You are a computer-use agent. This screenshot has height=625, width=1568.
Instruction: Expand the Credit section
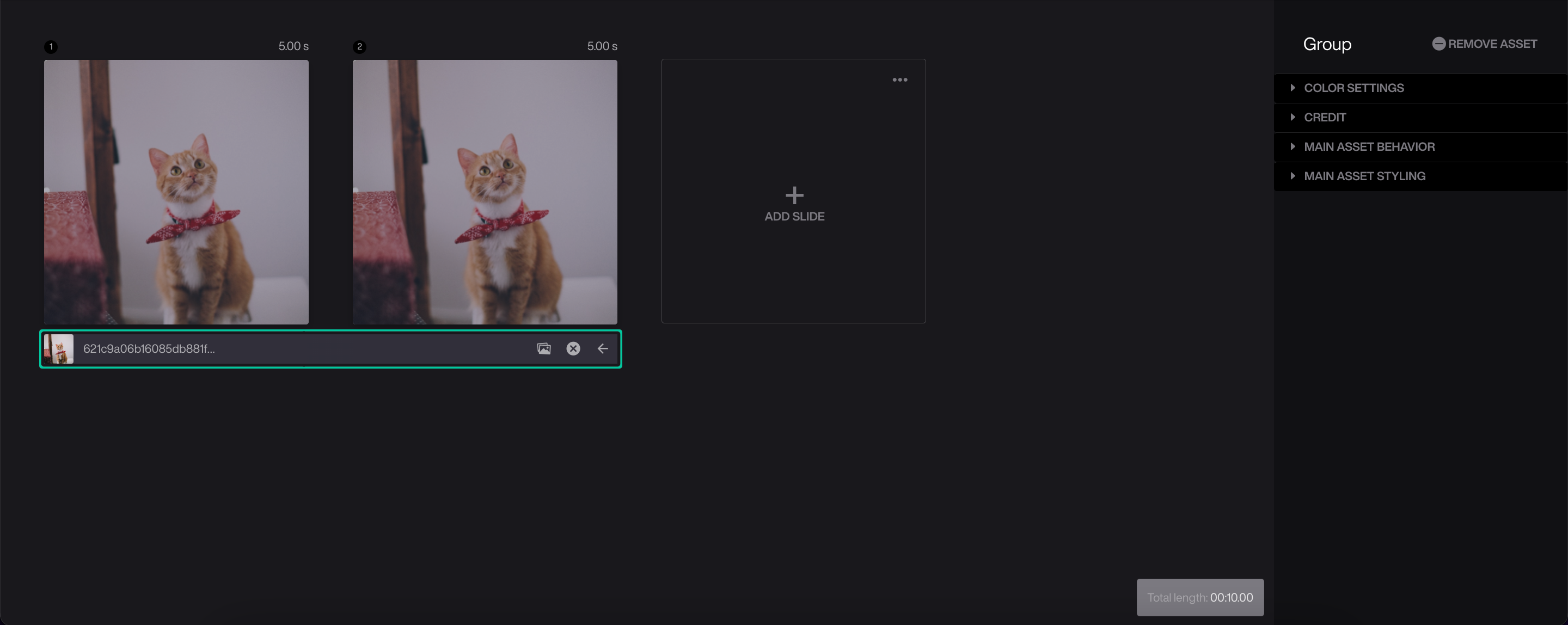(1325, 118)
